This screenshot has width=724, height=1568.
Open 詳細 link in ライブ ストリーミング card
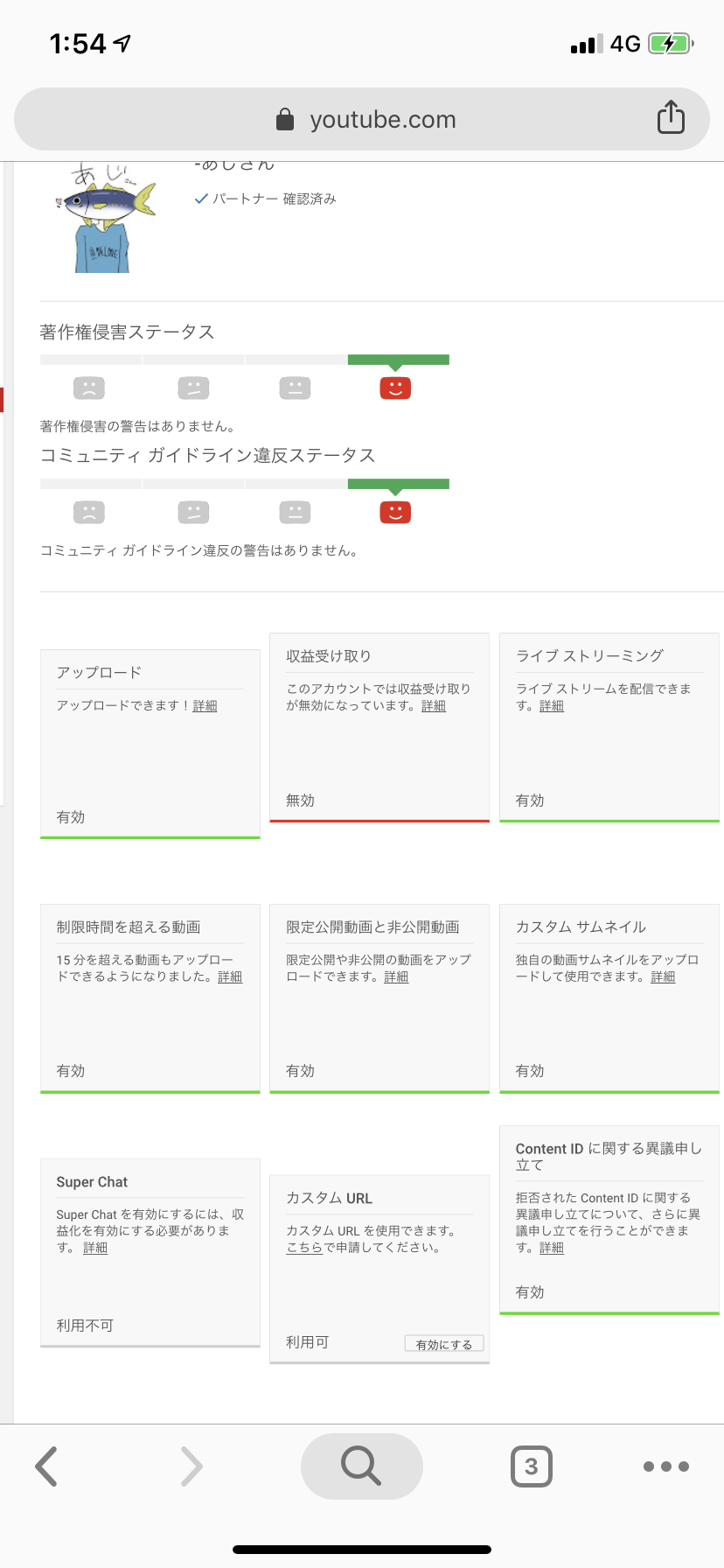[x=552, y=706]
